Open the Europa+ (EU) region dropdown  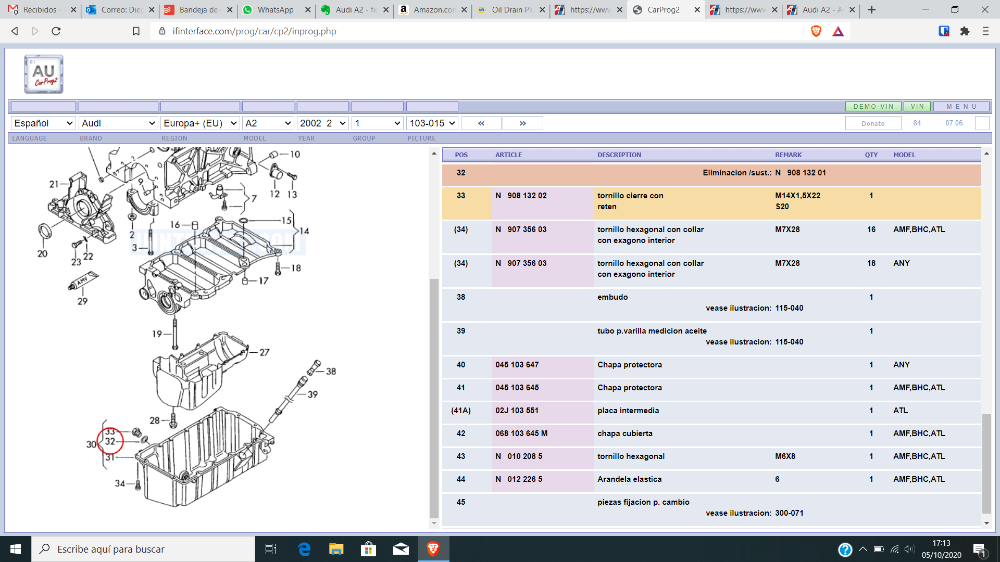coord(200,123)
